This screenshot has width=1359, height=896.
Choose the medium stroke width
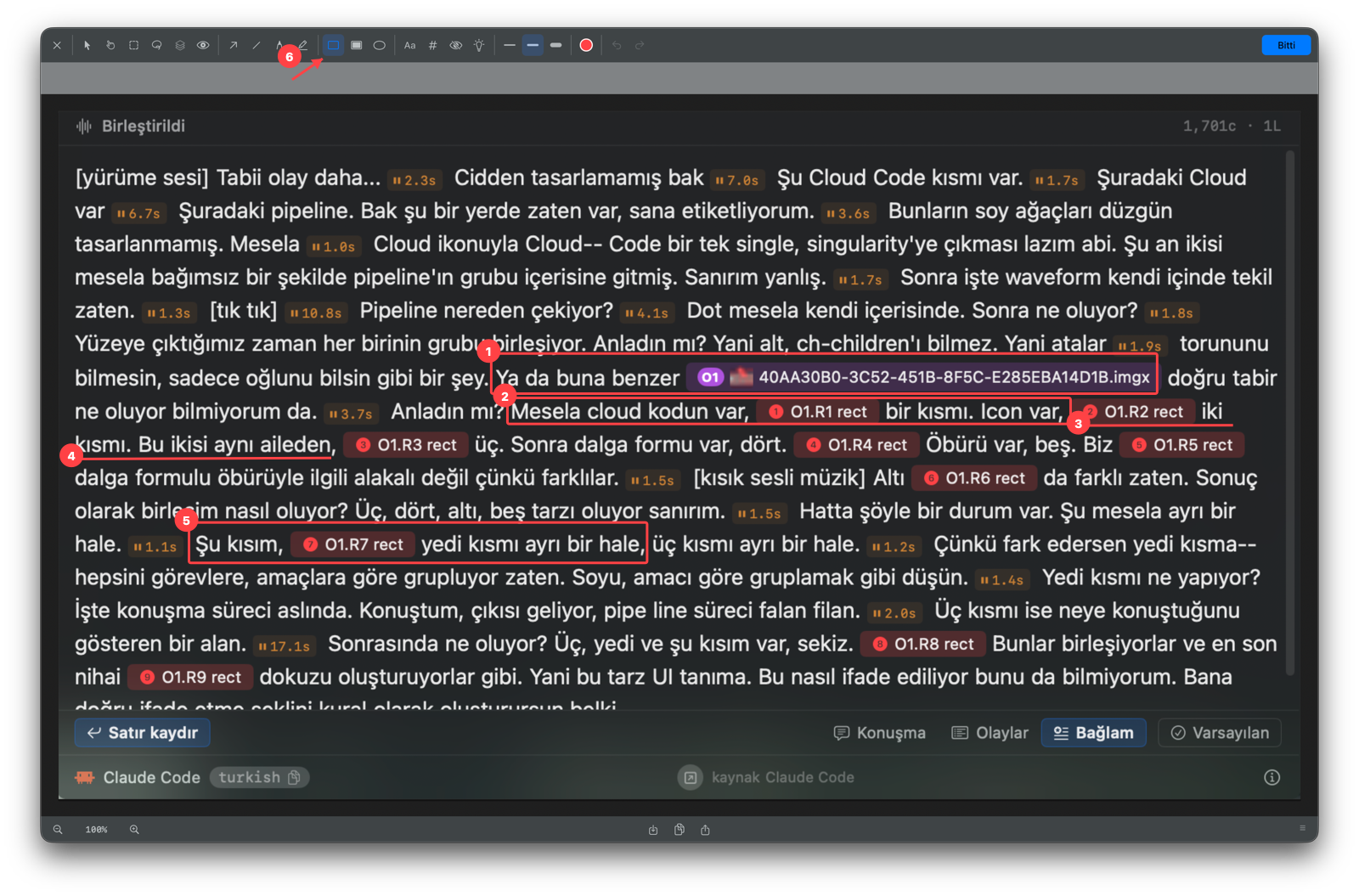[x=533, y=46]
